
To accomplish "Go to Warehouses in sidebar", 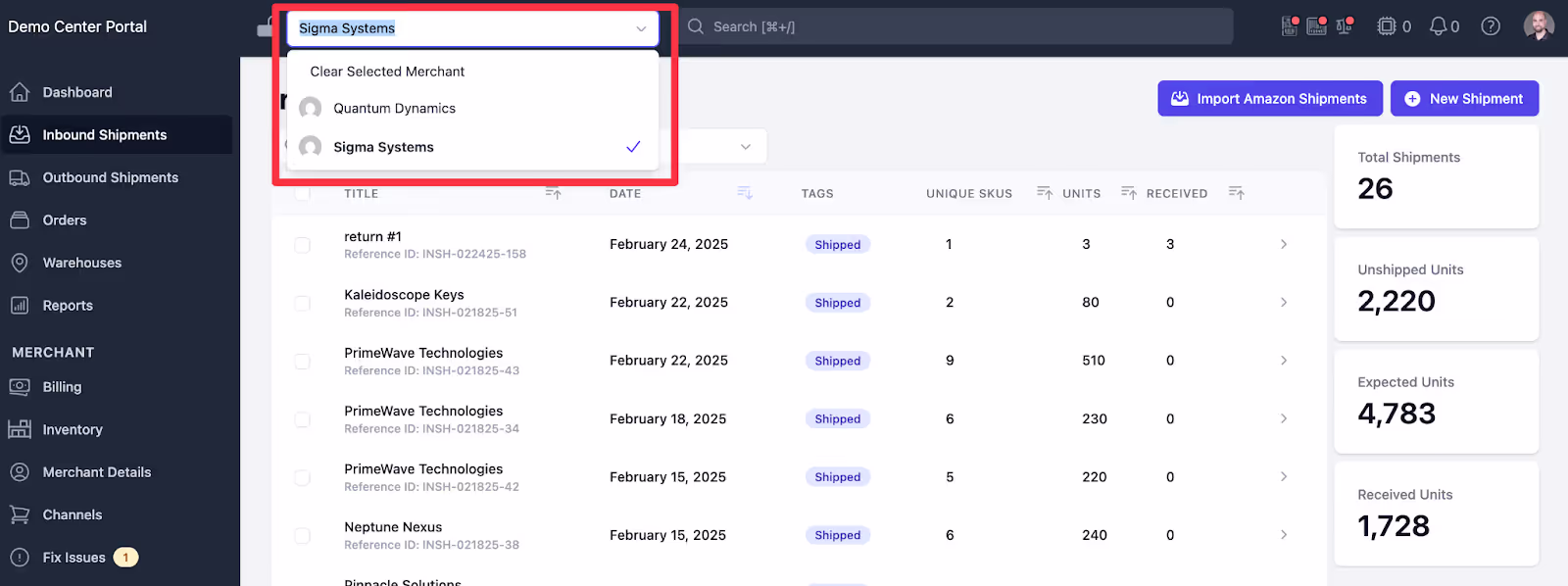I will [82, 263].
